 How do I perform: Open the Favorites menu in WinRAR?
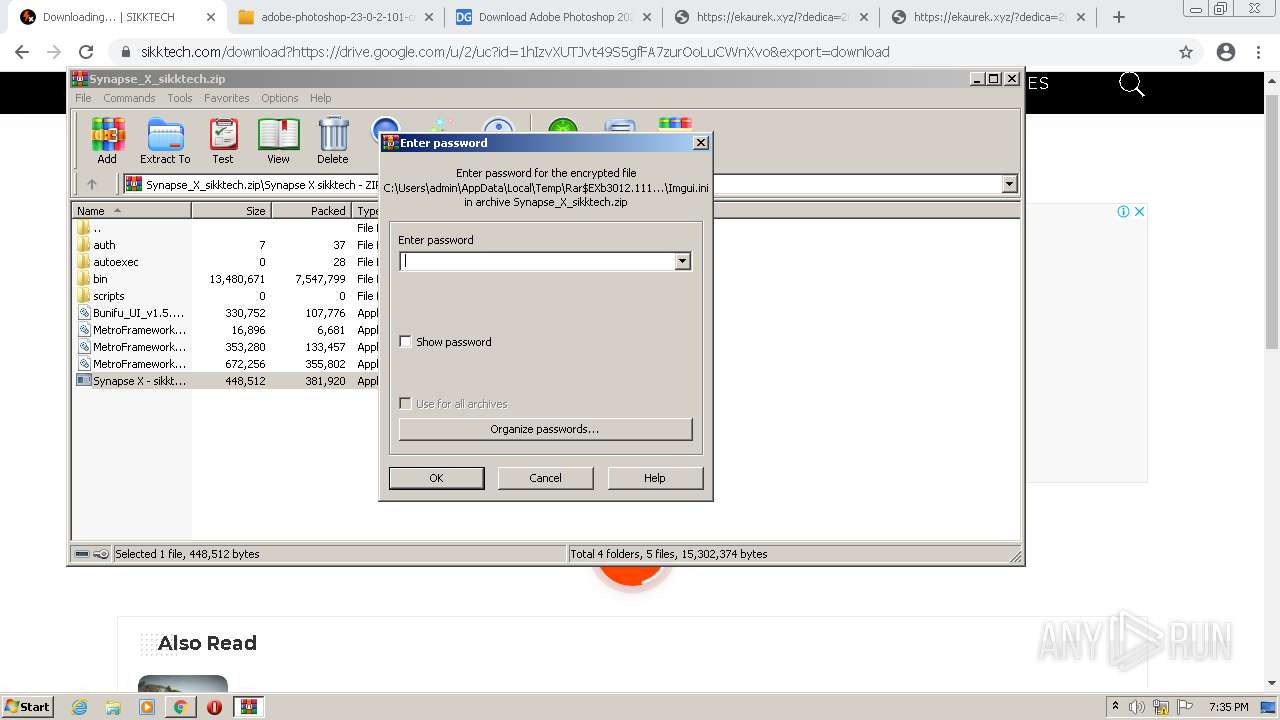(227, 98)
